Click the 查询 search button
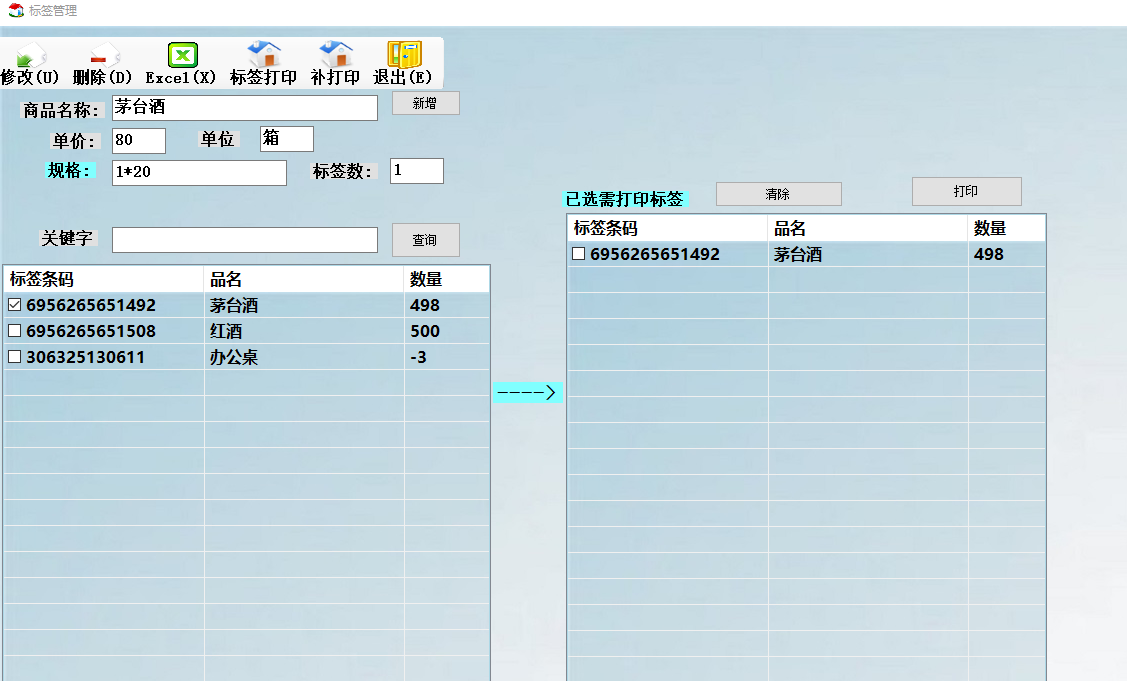The image size is (1127, 681). pyautogui.click(x=426, y=240)
